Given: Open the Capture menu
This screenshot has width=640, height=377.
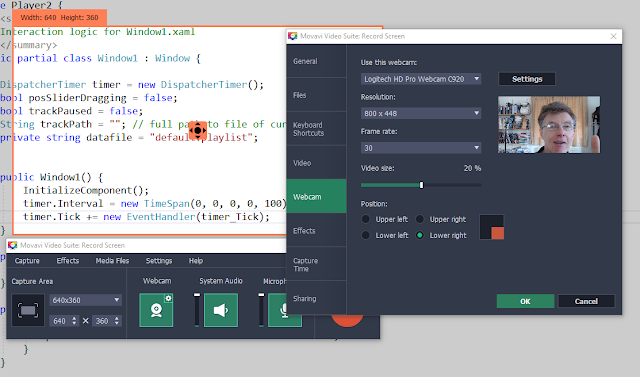Looking at the screenshot, I should coord(27,261).
